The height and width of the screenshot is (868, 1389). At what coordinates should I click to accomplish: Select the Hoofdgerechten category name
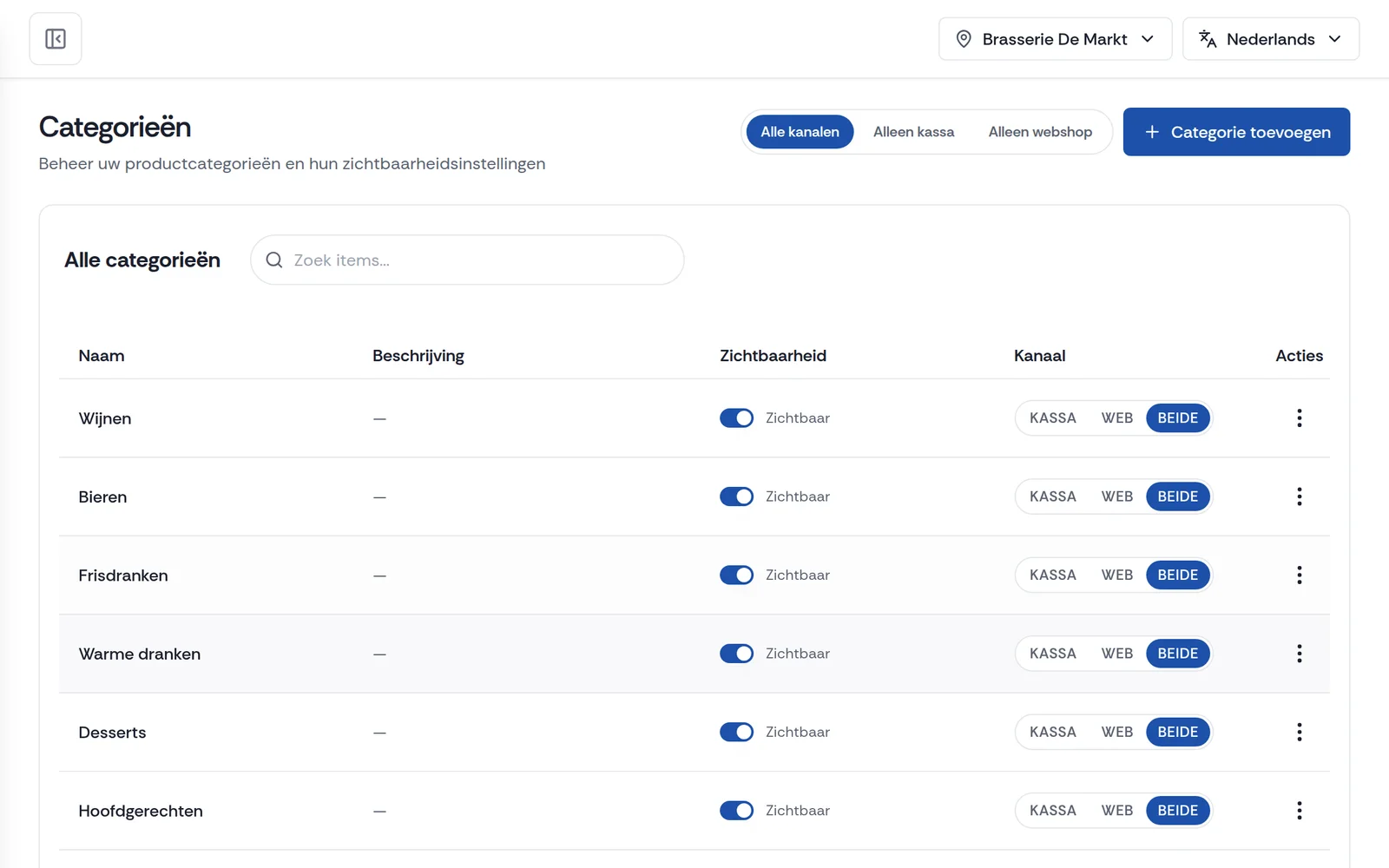tap(141, 812)
